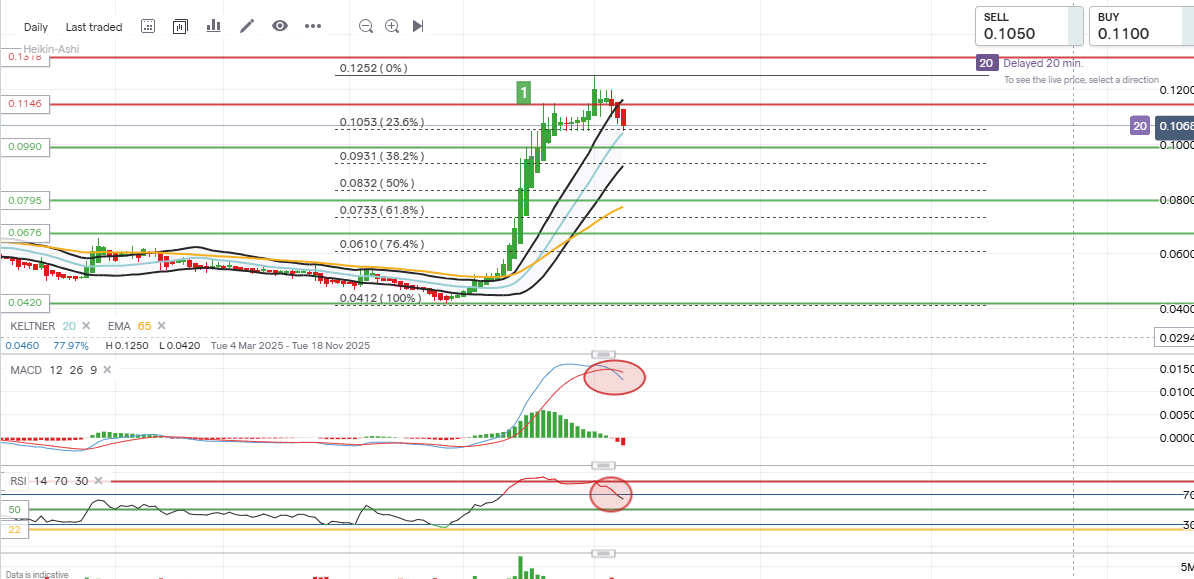Screen dimensions: 1194x579
Task: Open the RSI indicator settings label
Action: (x=18, y=481)
